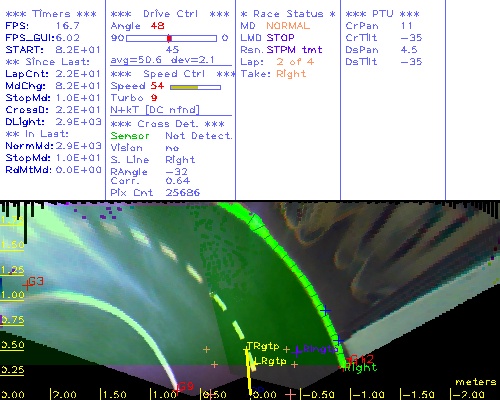The image size is (500, 400).
Task: Select the Race Status section header
Action: [288, 14]
